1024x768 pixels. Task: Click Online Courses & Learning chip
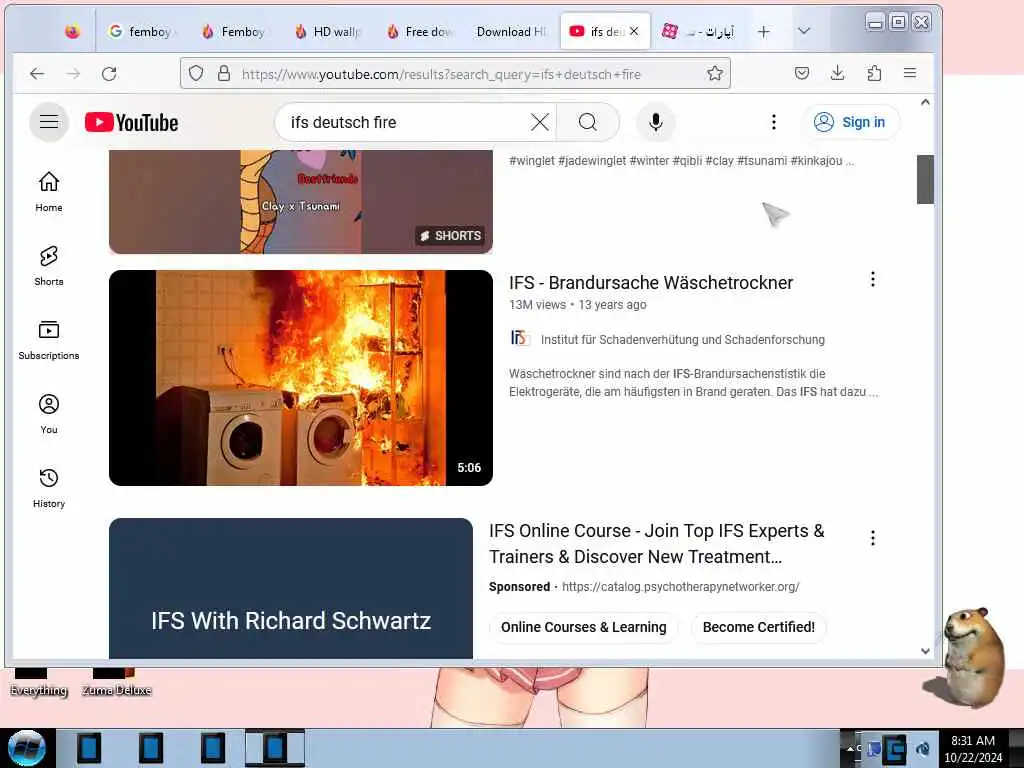(x=584, y=627)
